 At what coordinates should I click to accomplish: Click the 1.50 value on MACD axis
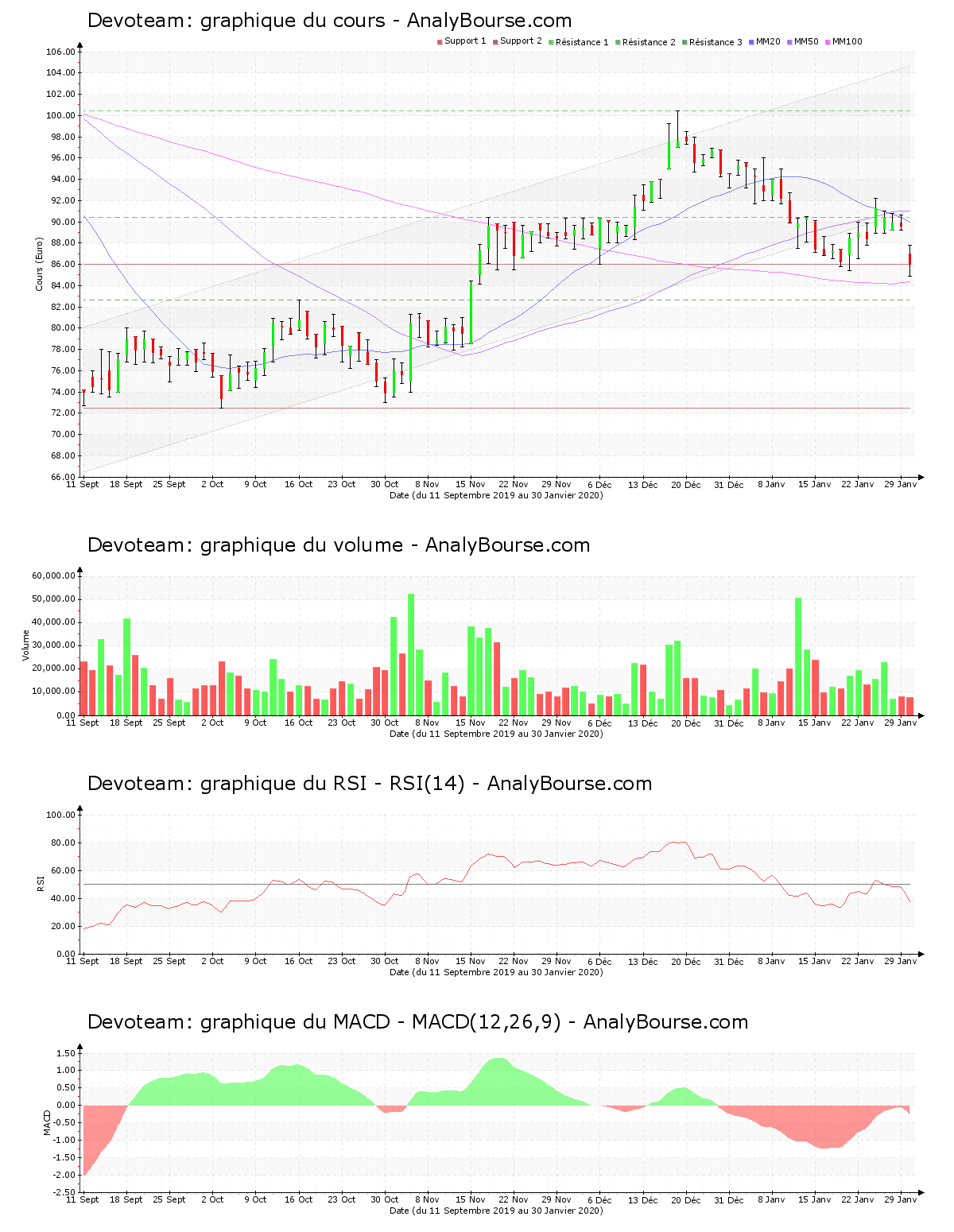point(66,1054)
